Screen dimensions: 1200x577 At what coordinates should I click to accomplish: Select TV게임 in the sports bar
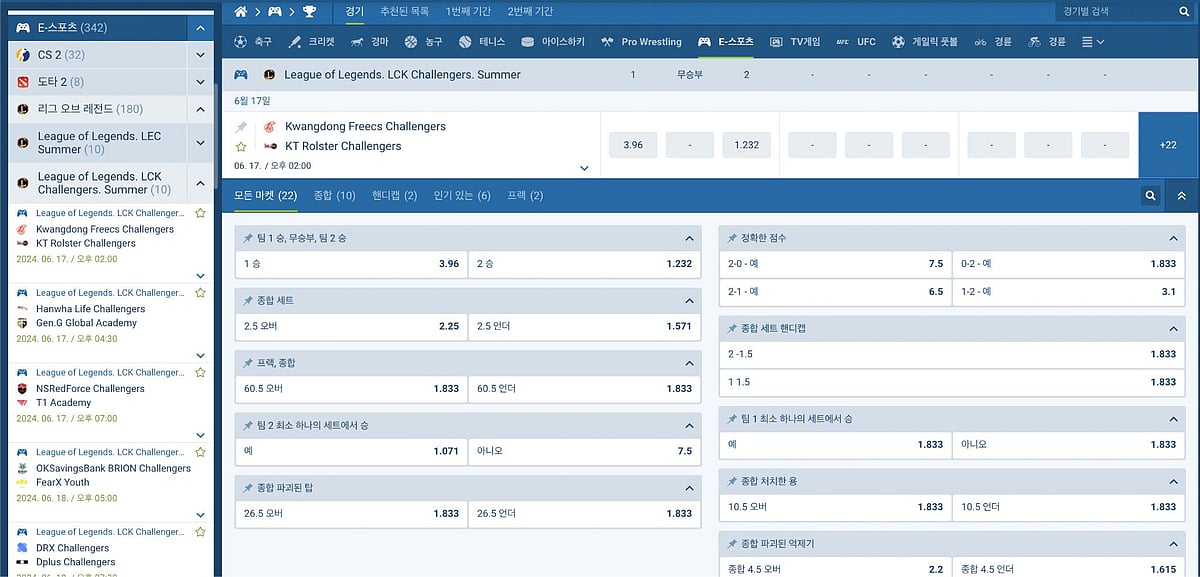click(x=796, y=42)
